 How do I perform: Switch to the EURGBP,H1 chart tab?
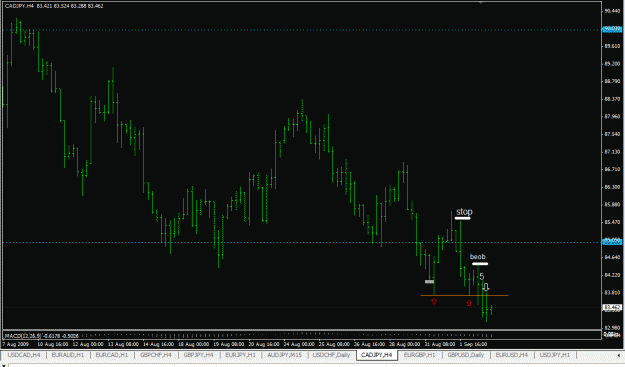coord(419,355)
